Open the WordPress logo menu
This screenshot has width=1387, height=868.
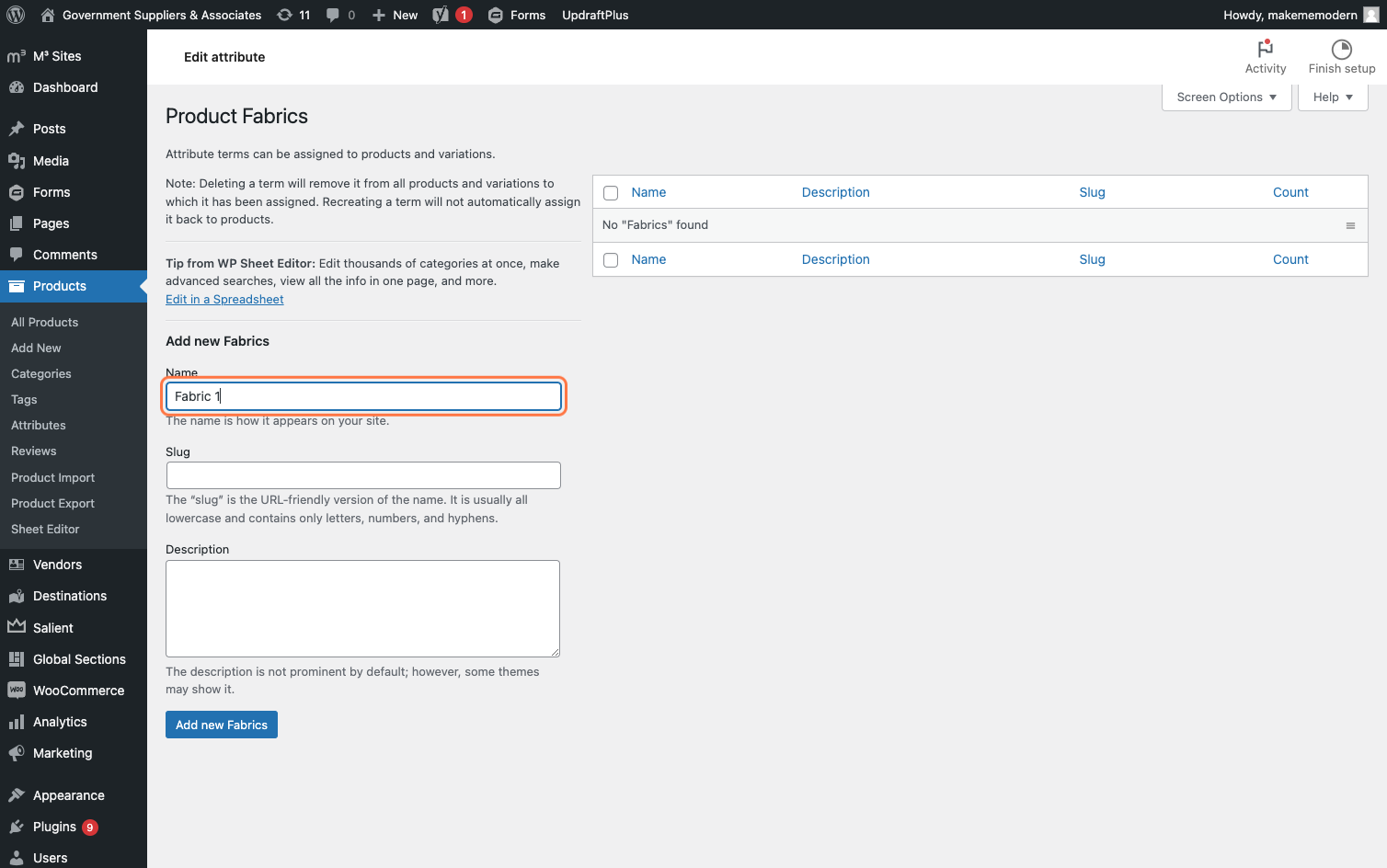pyautogui.click(x=16, y=15)
